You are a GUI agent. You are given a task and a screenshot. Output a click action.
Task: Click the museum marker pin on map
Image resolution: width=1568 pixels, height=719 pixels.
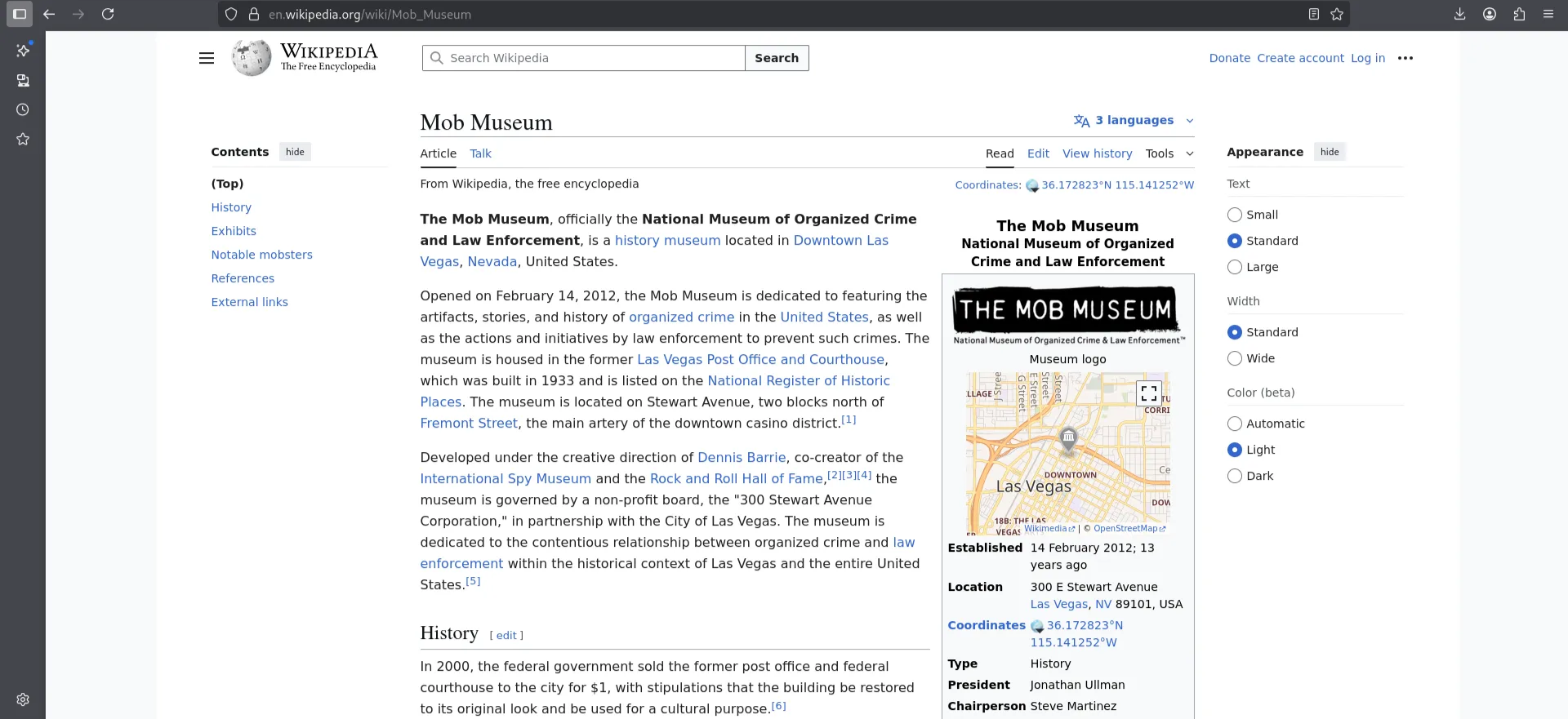coord(1068,439)
